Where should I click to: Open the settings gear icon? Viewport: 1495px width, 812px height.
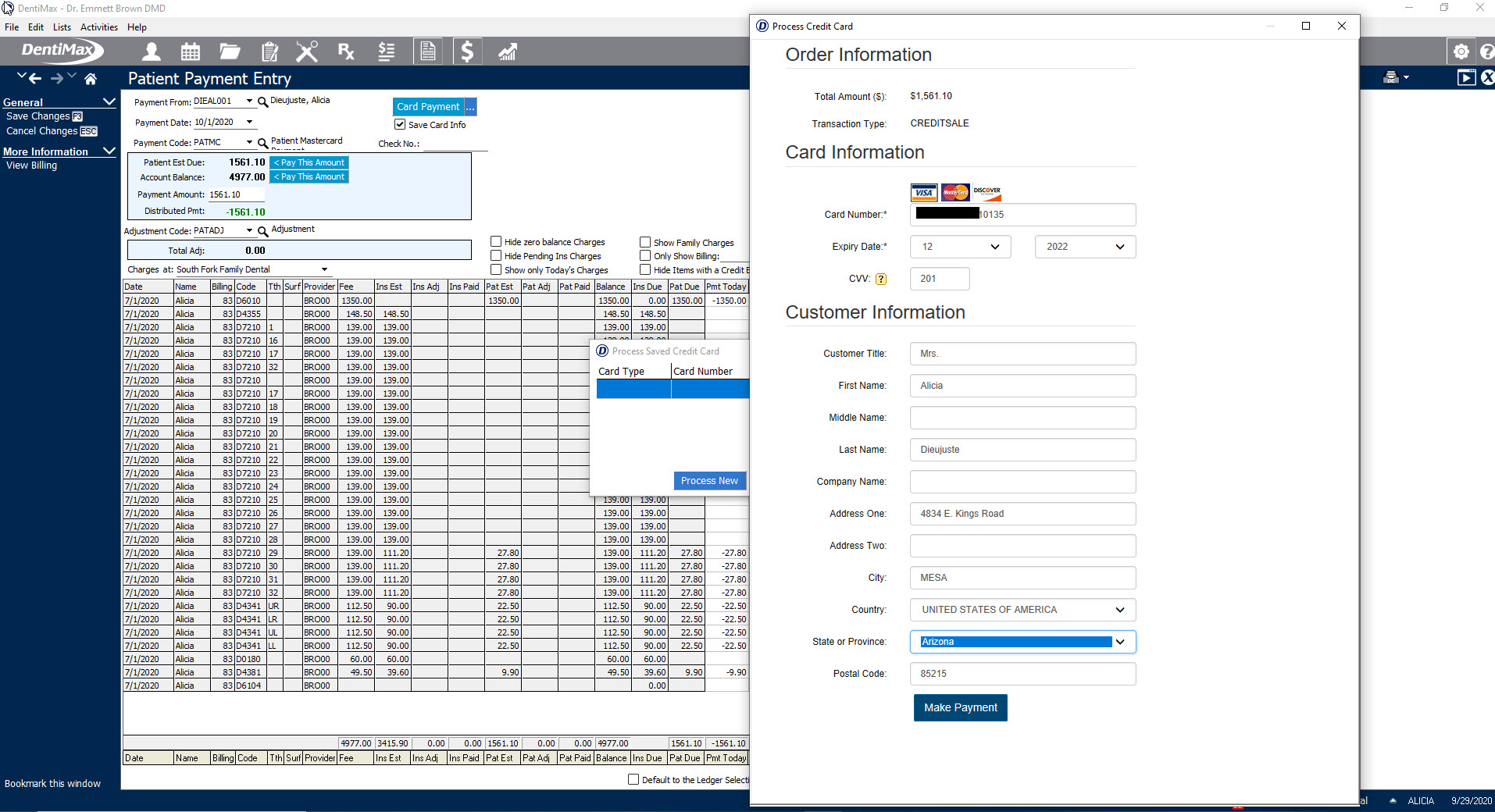pyautogui.click(x=1461, y=51)
